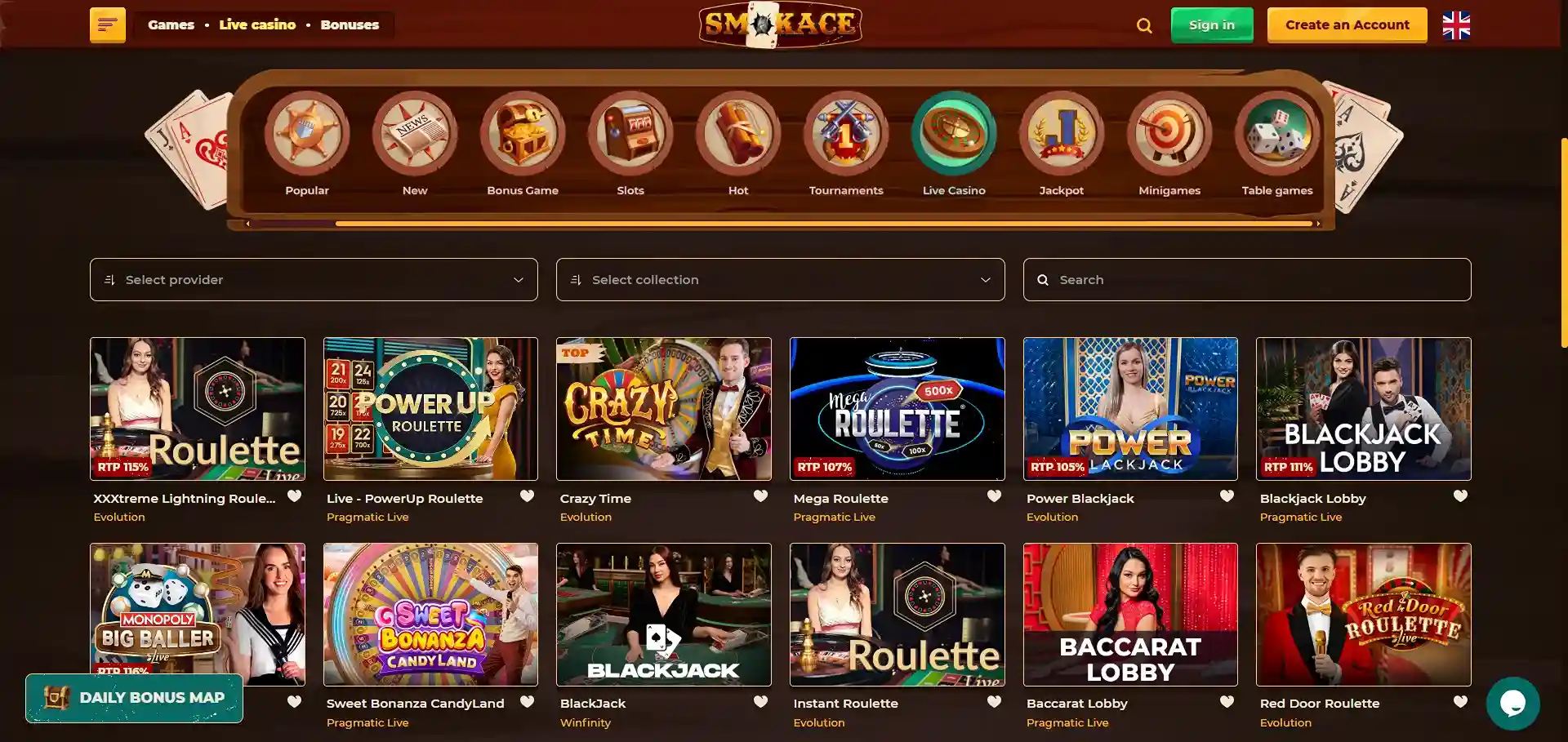Go to Bonuses in the top navigation

coord(350,24)
